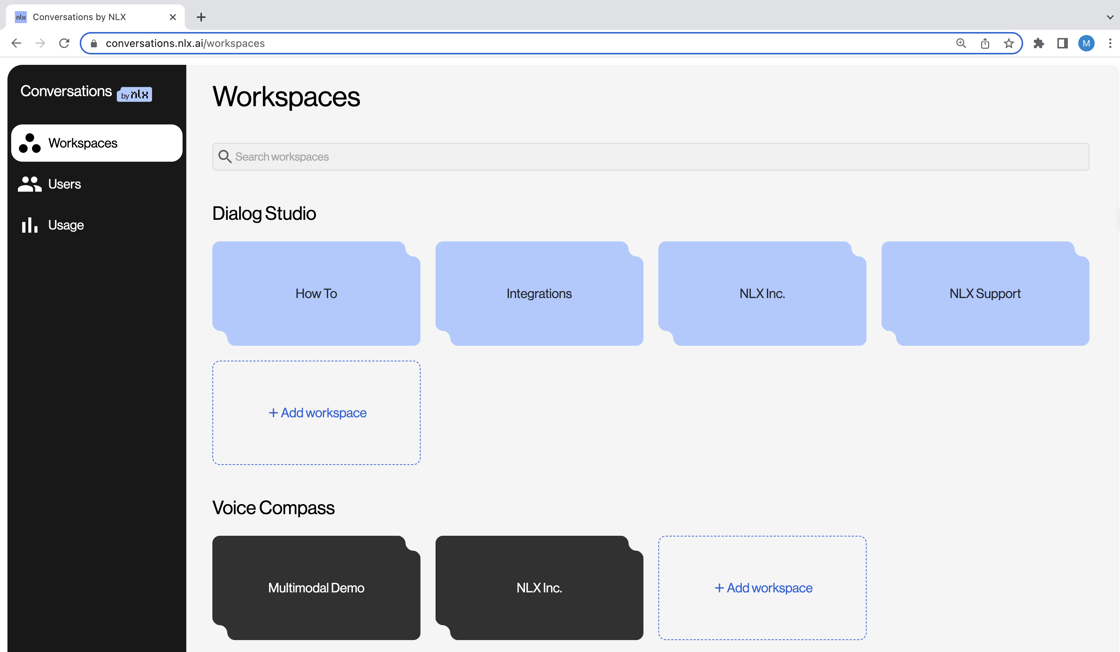Add a workspace under Dialog Studio

click(316, 413)
